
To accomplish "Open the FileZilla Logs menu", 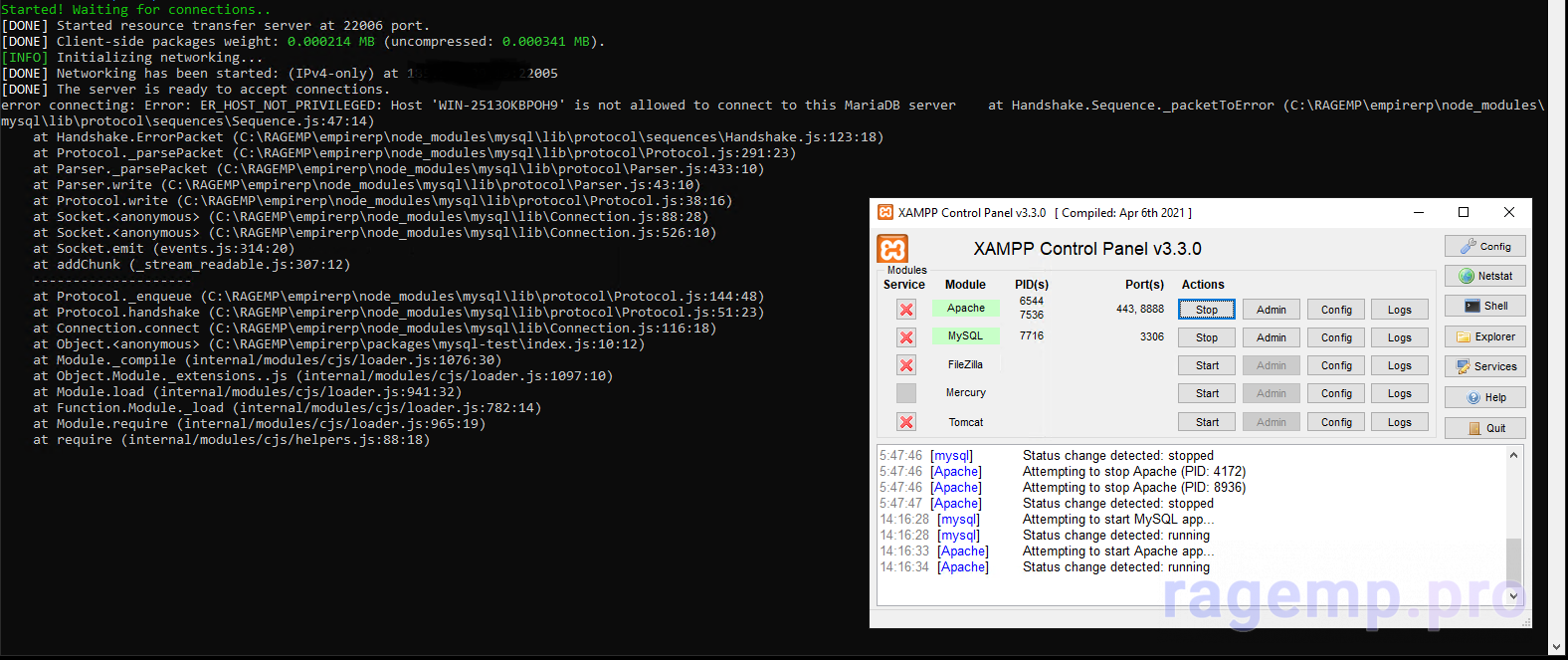I will tap(1400, 365).
